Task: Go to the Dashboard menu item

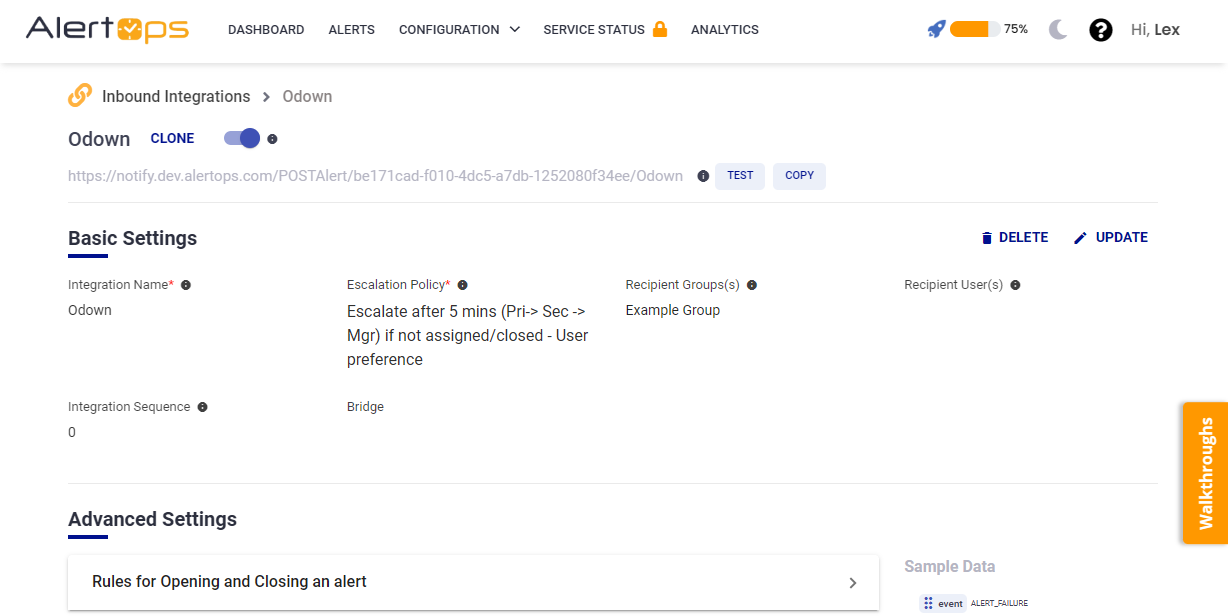Action: pos(266,30)
